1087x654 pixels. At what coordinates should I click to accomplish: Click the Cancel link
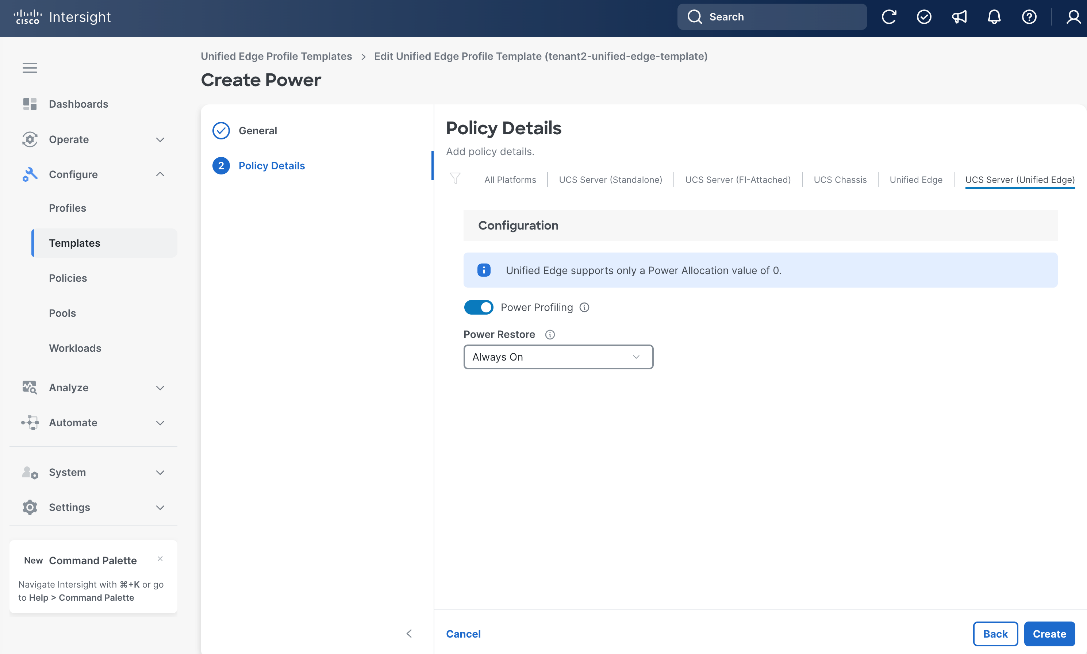click(x=463, y=634)
